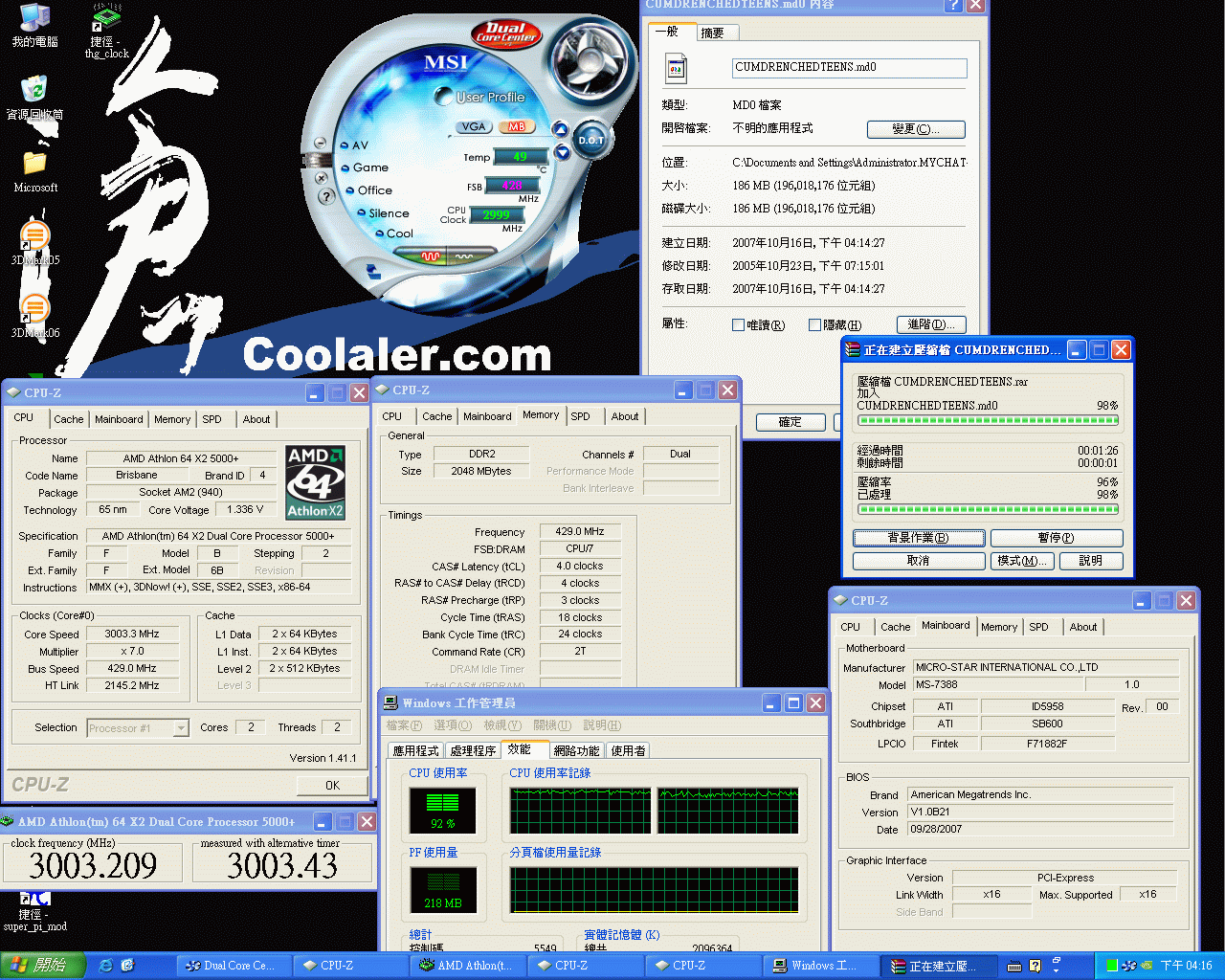The image size is (1225, 980).
Task: Click file name field CUMDRENCHEDTEENS.md0
Action: (x=849, y=68)
